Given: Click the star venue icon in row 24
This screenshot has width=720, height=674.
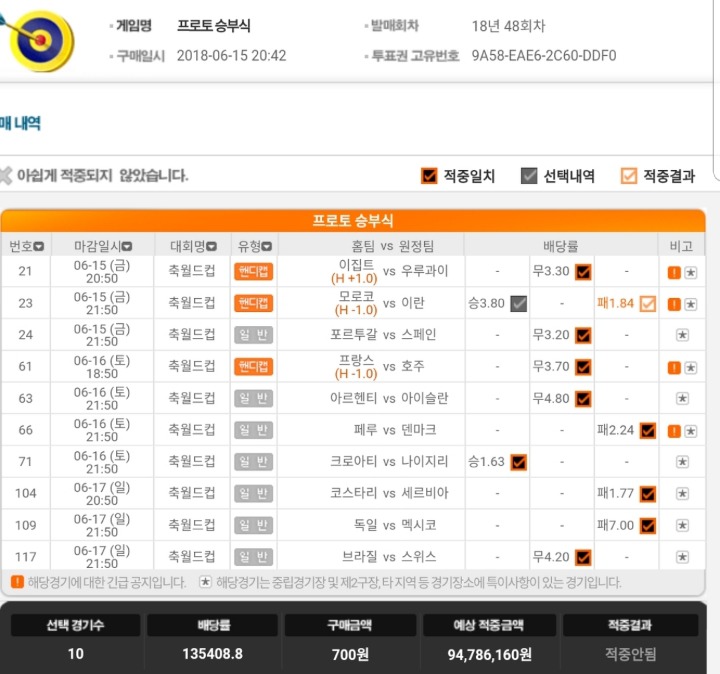Looking at the screenshot, I should [682, 335].
